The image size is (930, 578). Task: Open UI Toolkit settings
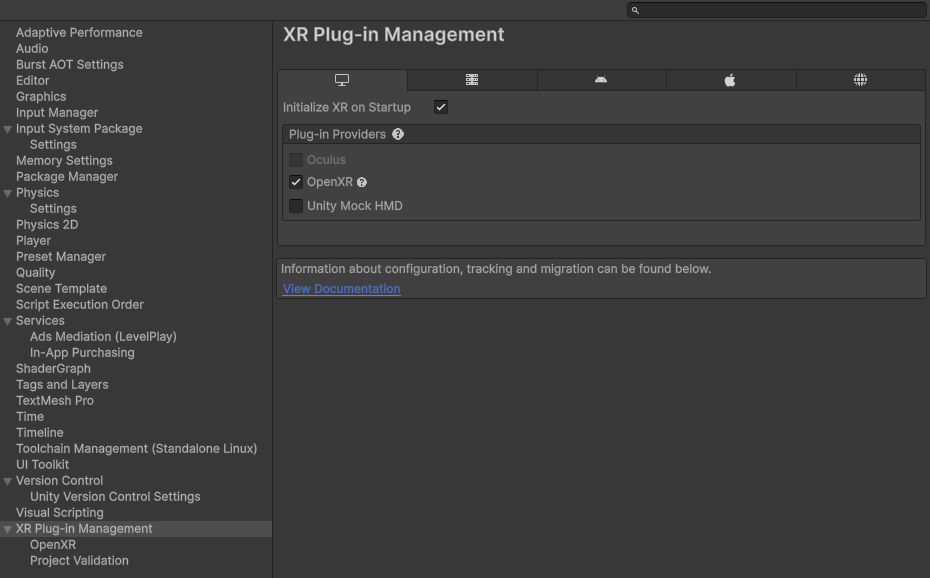(x=42, y=465)
